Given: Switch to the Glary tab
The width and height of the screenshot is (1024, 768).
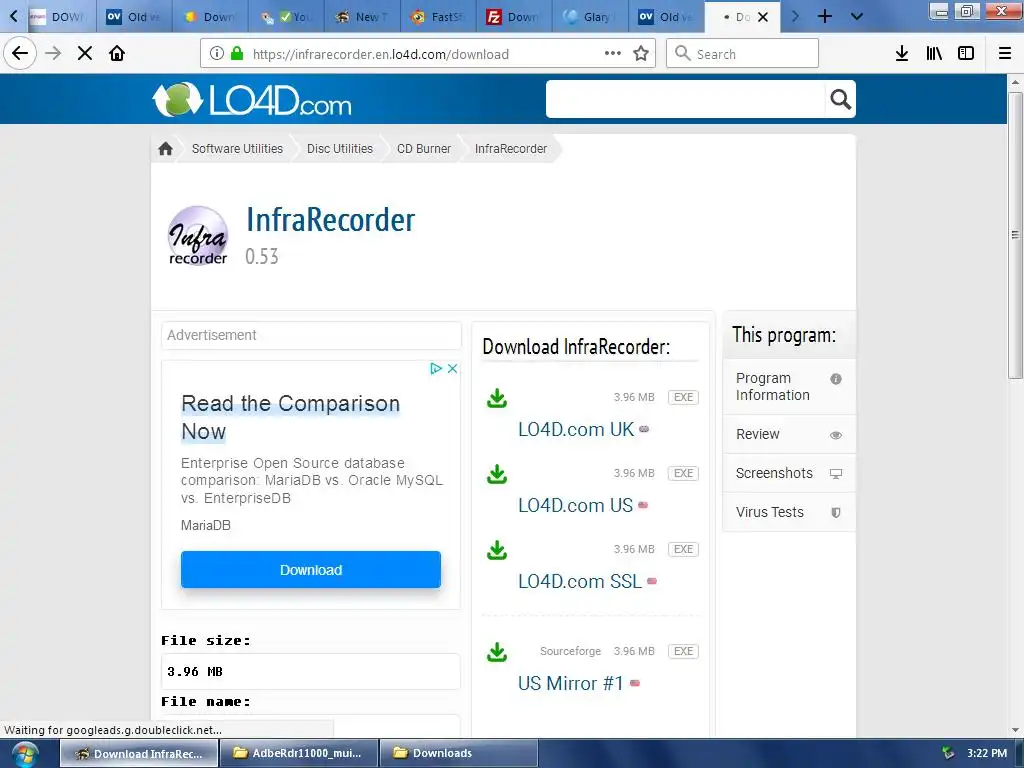Looking at the screenshot, I should (x=590, y=16).
